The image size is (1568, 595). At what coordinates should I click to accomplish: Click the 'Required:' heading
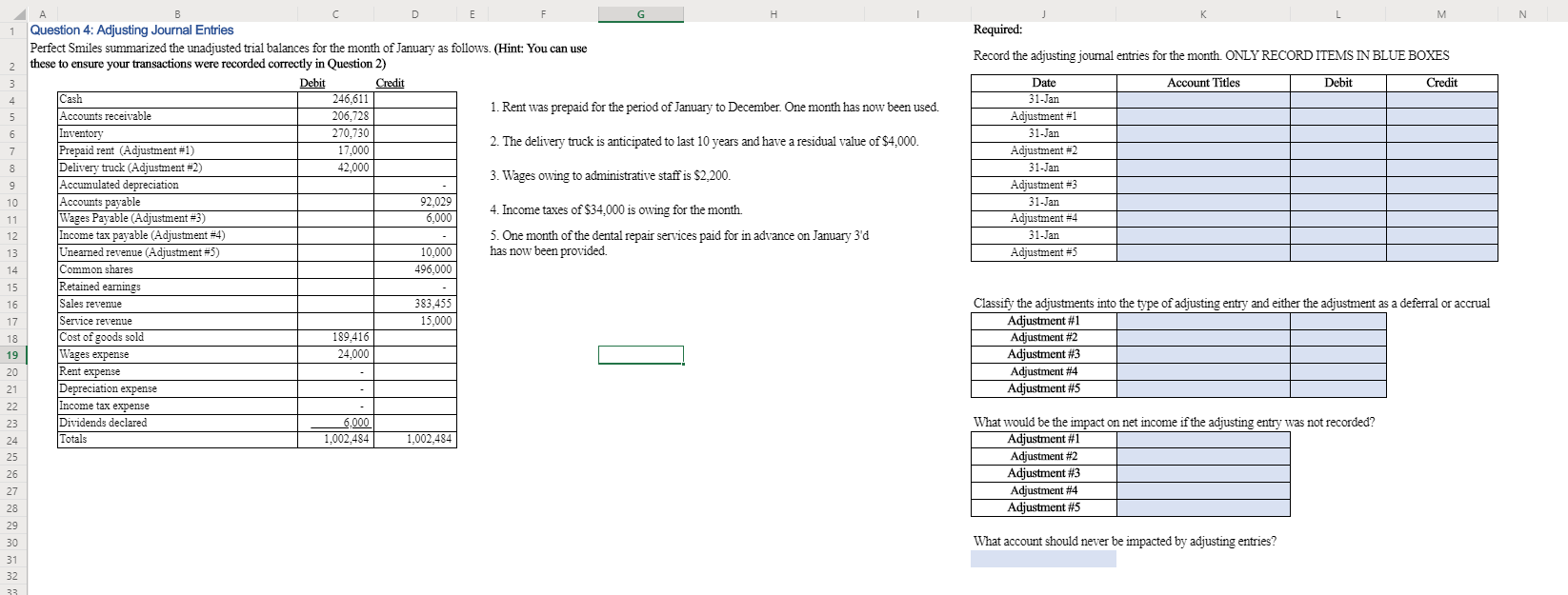[x=997, y=30]
